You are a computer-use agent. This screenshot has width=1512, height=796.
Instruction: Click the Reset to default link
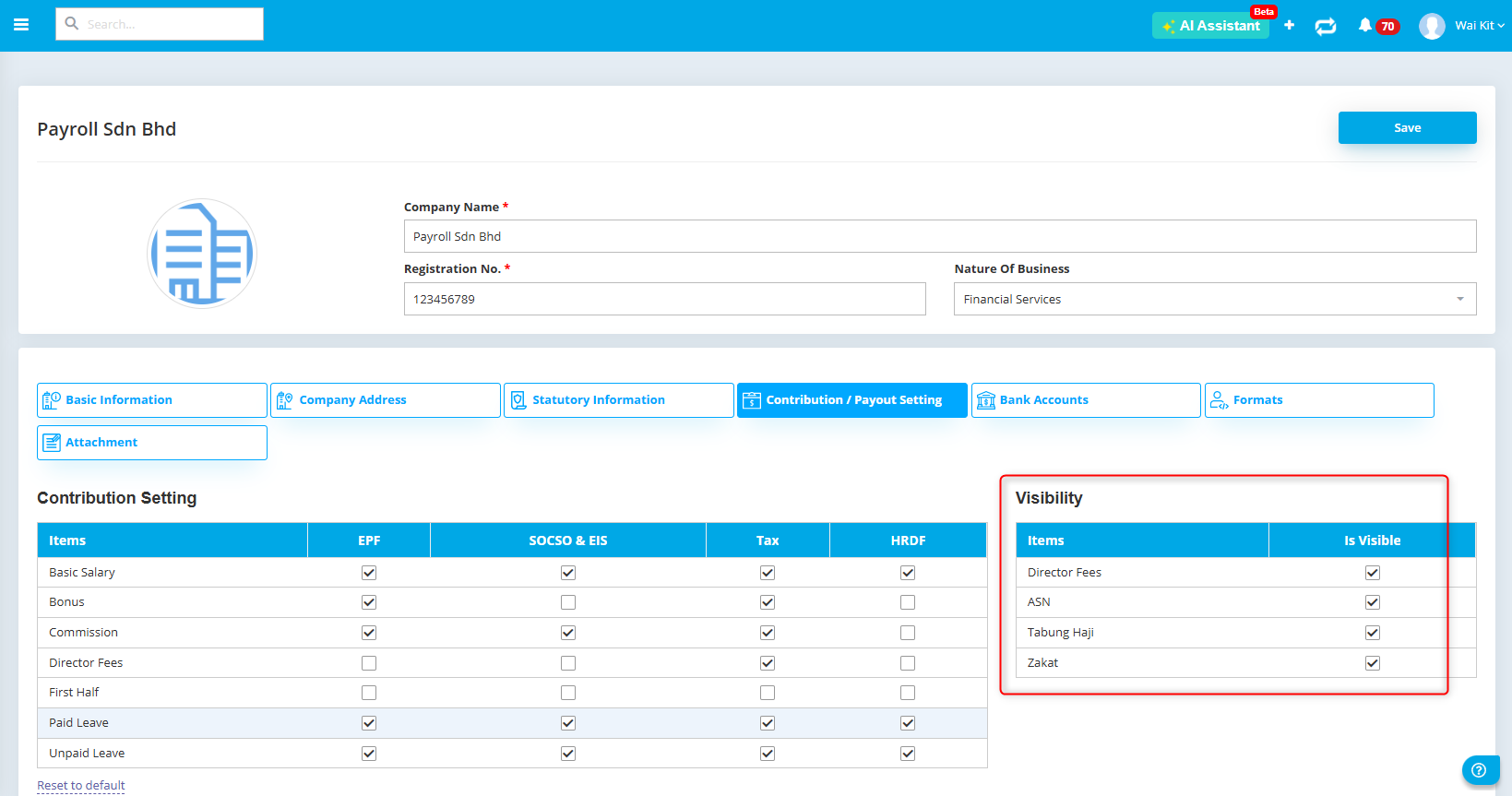pos(81,785)
